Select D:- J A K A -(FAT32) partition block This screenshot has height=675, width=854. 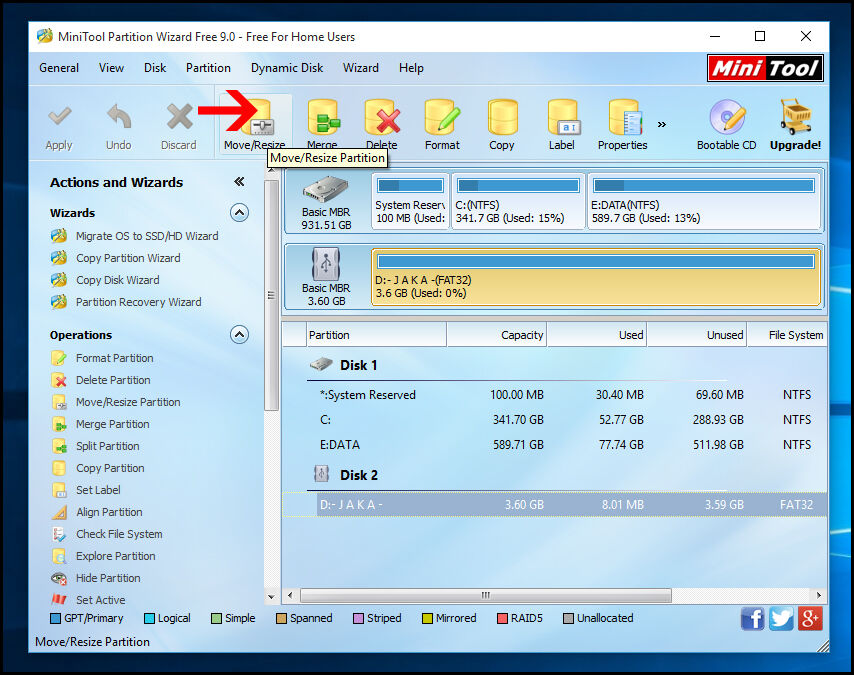[596, 277]
